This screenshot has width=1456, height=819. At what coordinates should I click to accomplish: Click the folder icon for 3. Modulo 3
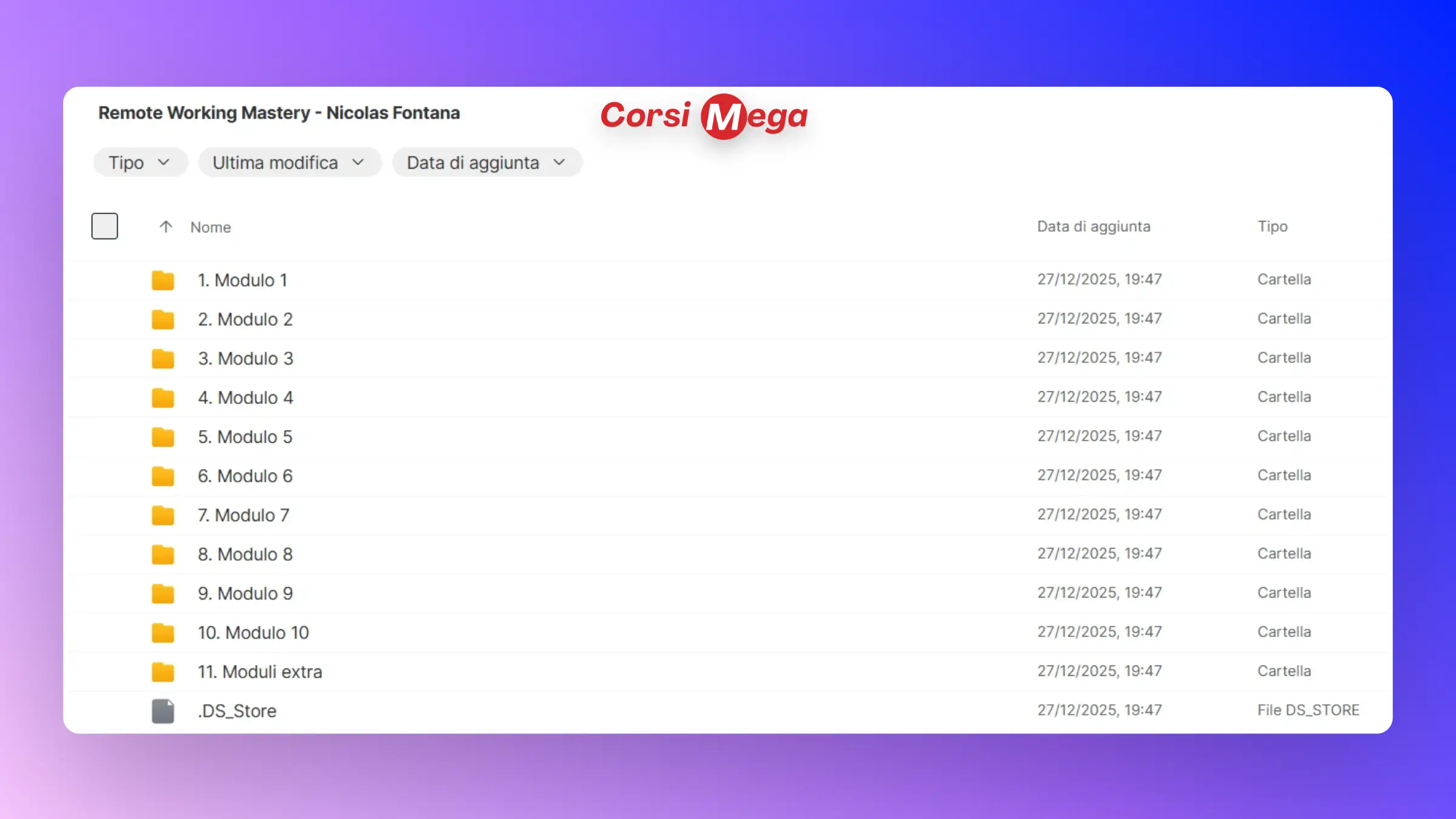[163, 359]
